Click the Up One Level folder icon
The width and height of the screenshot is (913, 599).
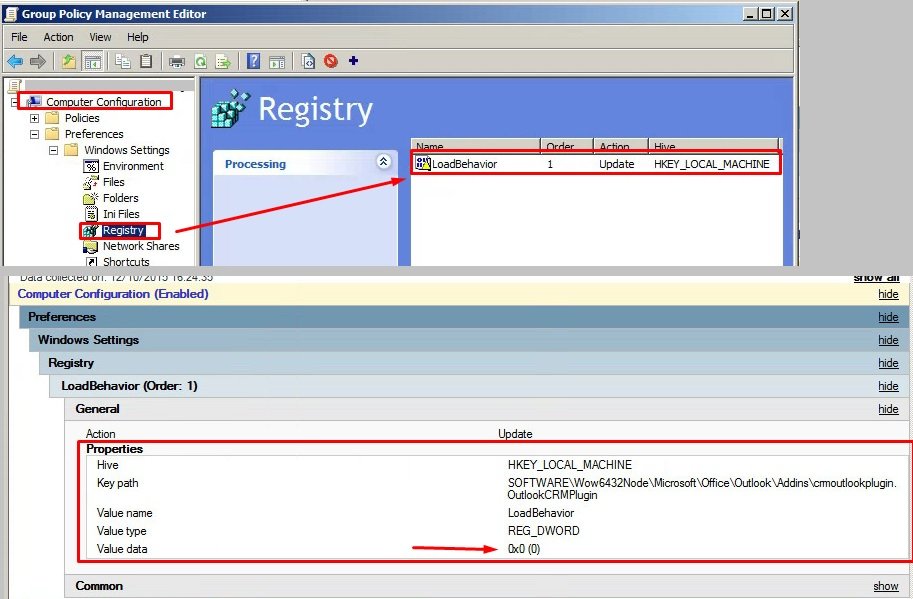[68, 61]
